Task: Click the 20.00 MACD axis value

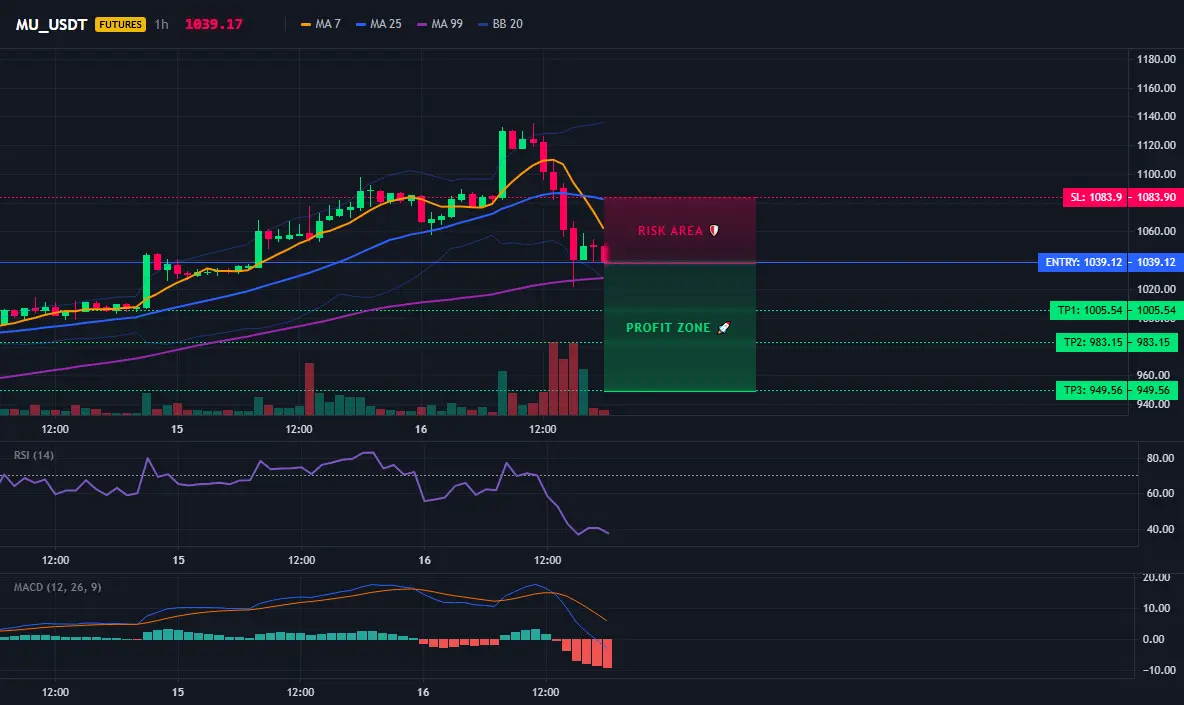Action: [1156, 577]
